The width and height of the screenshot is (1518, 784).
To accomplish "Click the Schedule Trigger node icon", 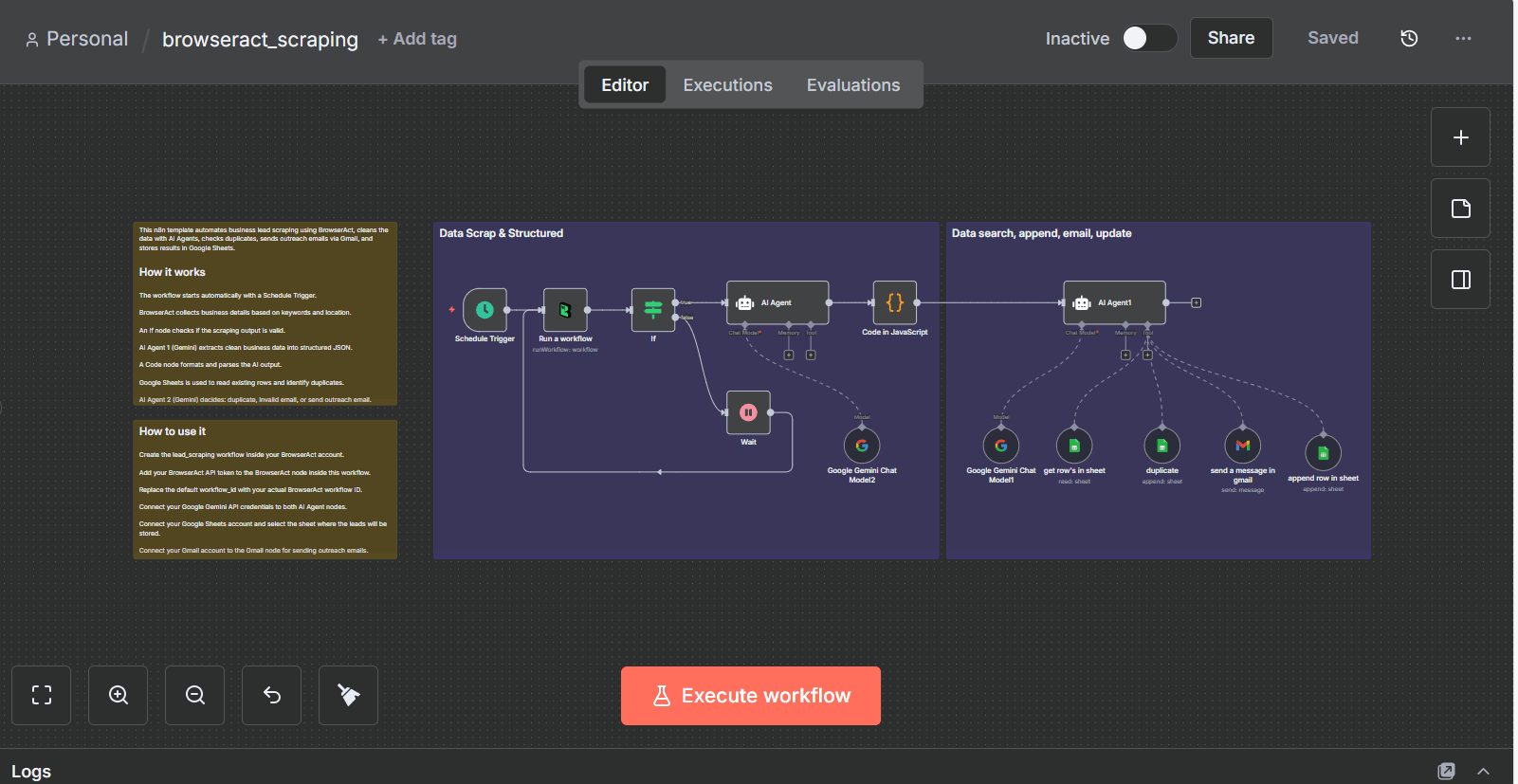I will pos(485,310).
